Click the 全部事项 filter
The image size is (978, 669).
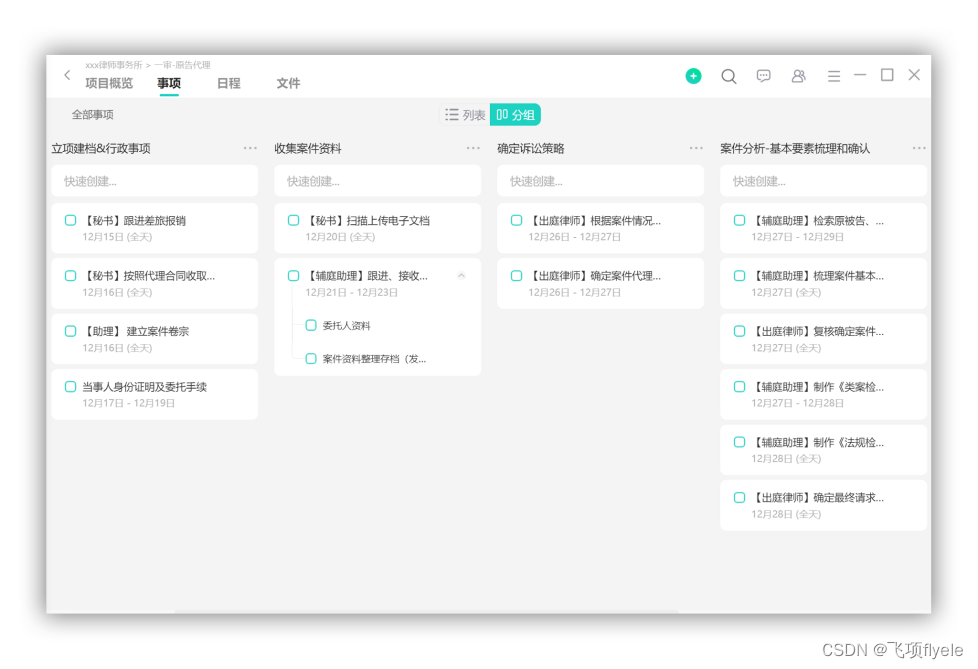[92, 115]
